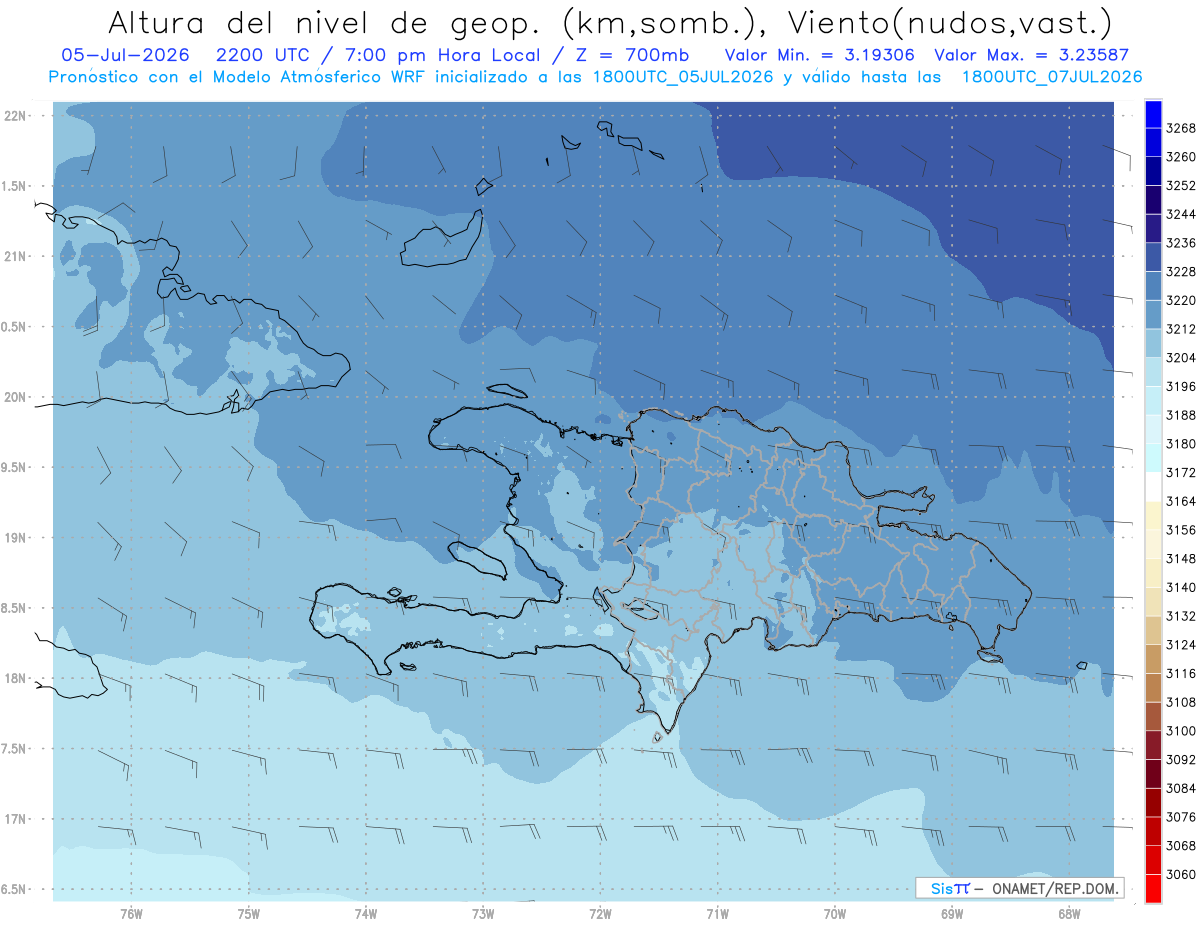This screenshot has width=1200, height=927.
Task: Click the longitude label "75W"
Action: pyautogui.click(x=249, y=913)
